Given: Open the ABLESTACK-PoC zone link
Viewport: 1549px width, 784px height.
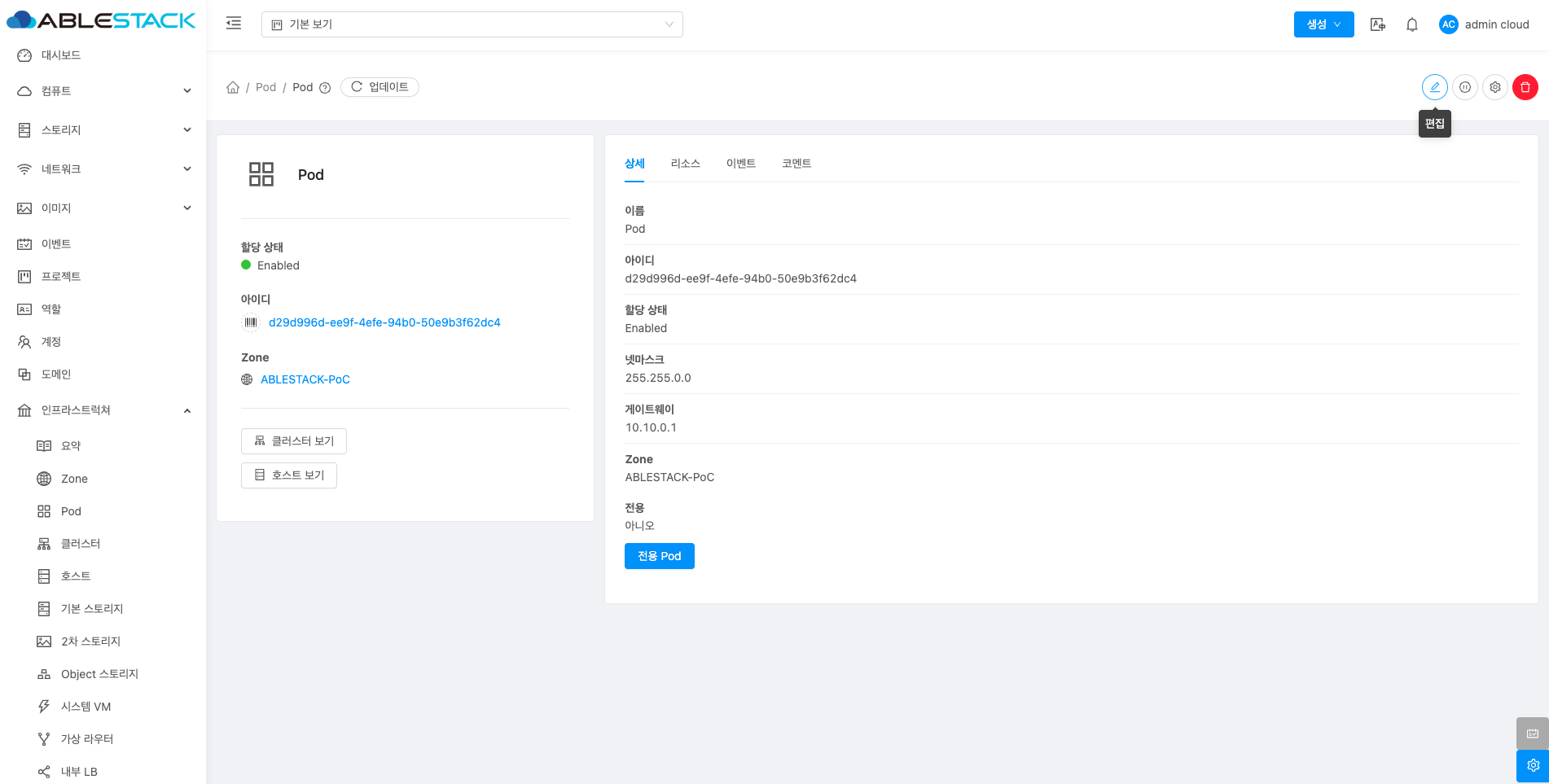Looking at the screenshot, I should (305, 379).
